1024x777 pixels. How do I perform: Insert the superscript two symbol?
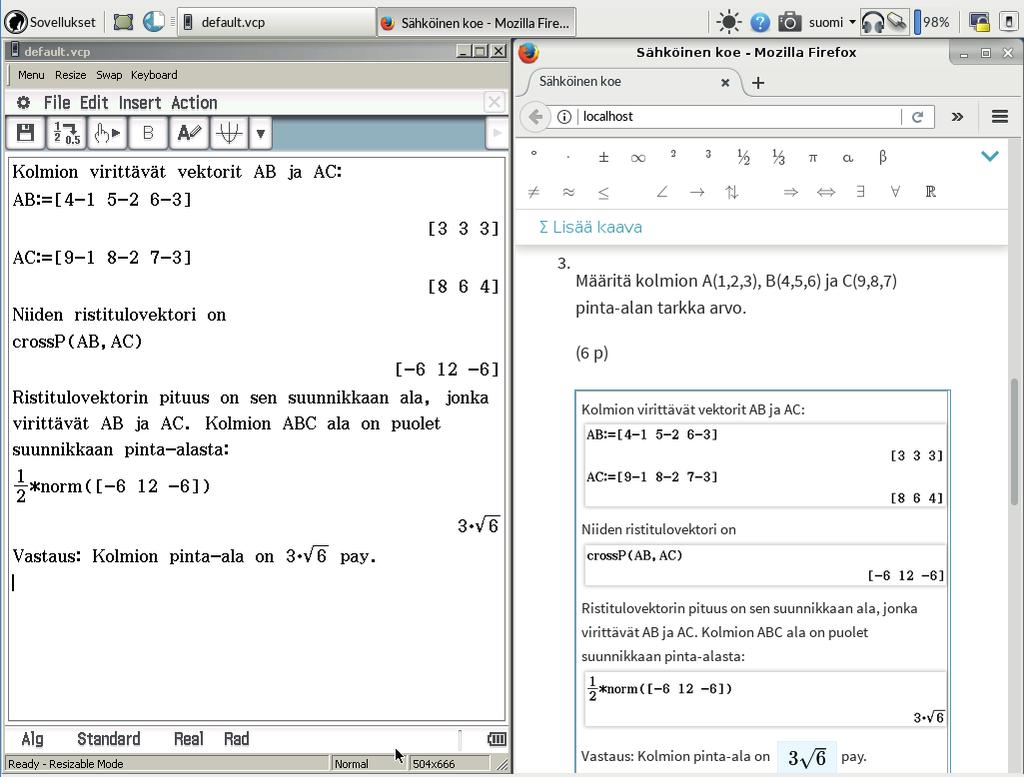coord(673,154)
